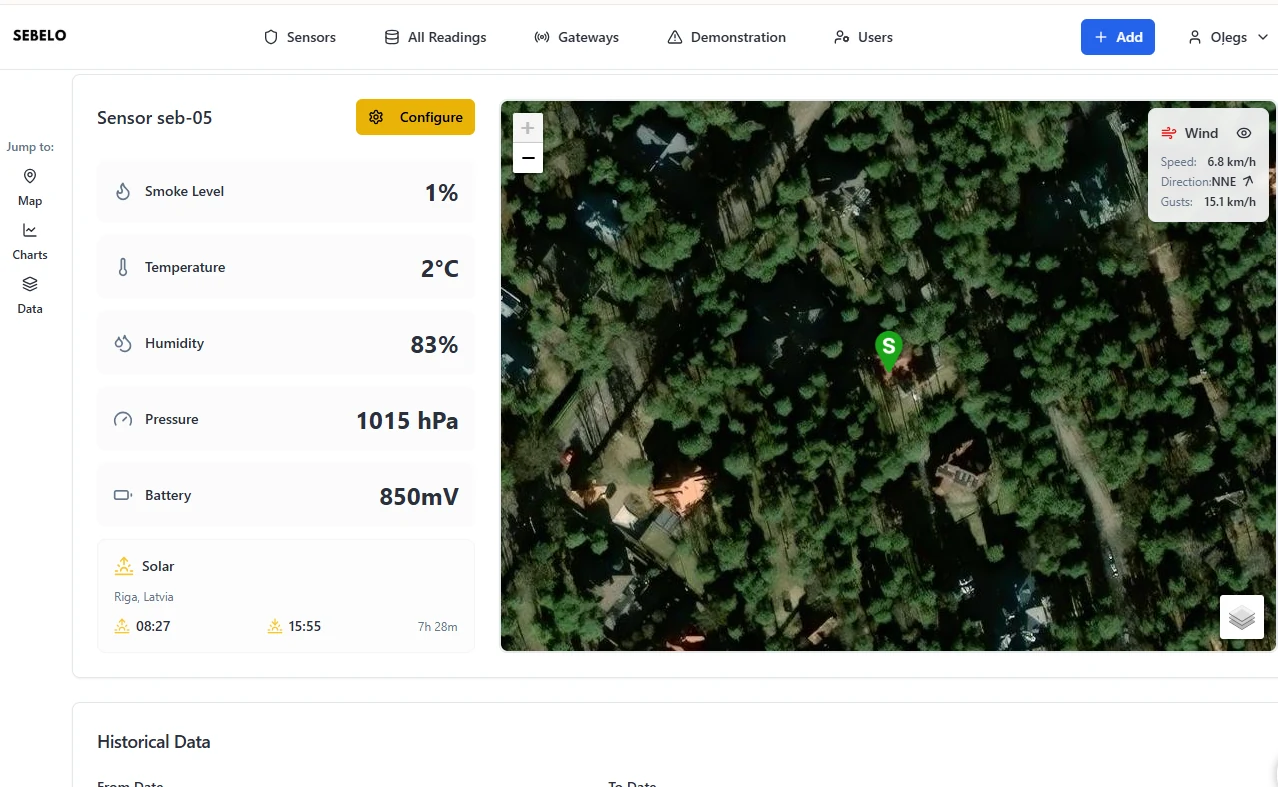Click the Temperature value 2°C

tap(440, 268)
